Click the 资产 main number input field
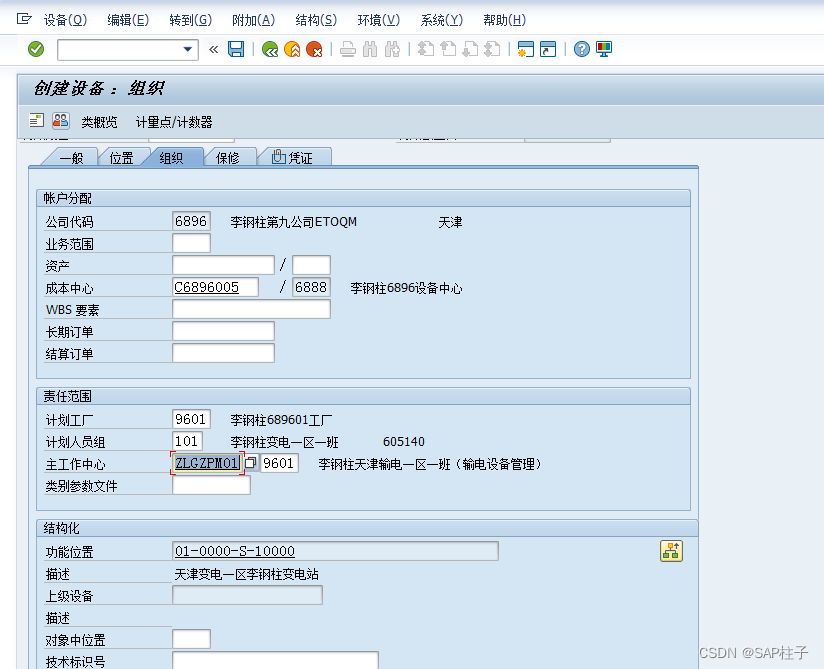The width and height of the screenshot is (824, 669). (223, 265)
